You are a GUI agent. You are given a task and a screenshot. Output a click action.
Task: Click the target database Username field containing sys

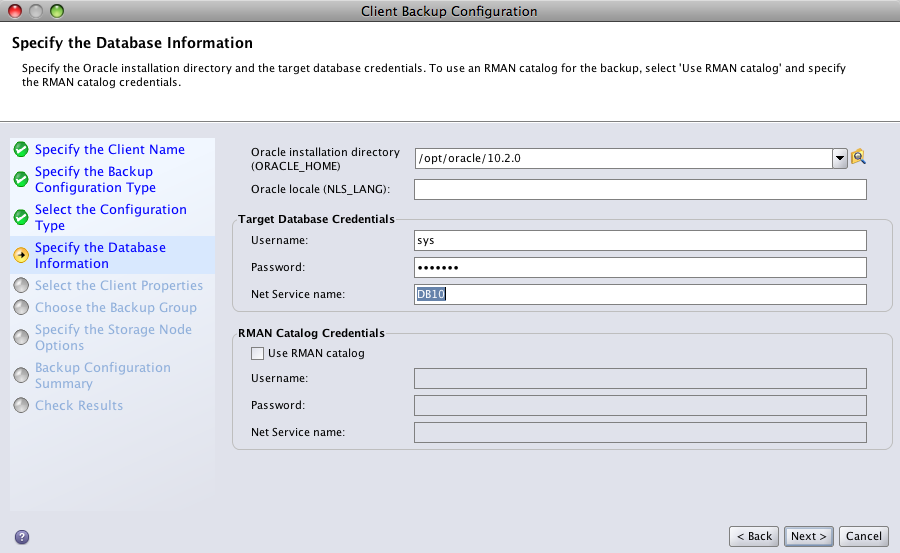640,241
